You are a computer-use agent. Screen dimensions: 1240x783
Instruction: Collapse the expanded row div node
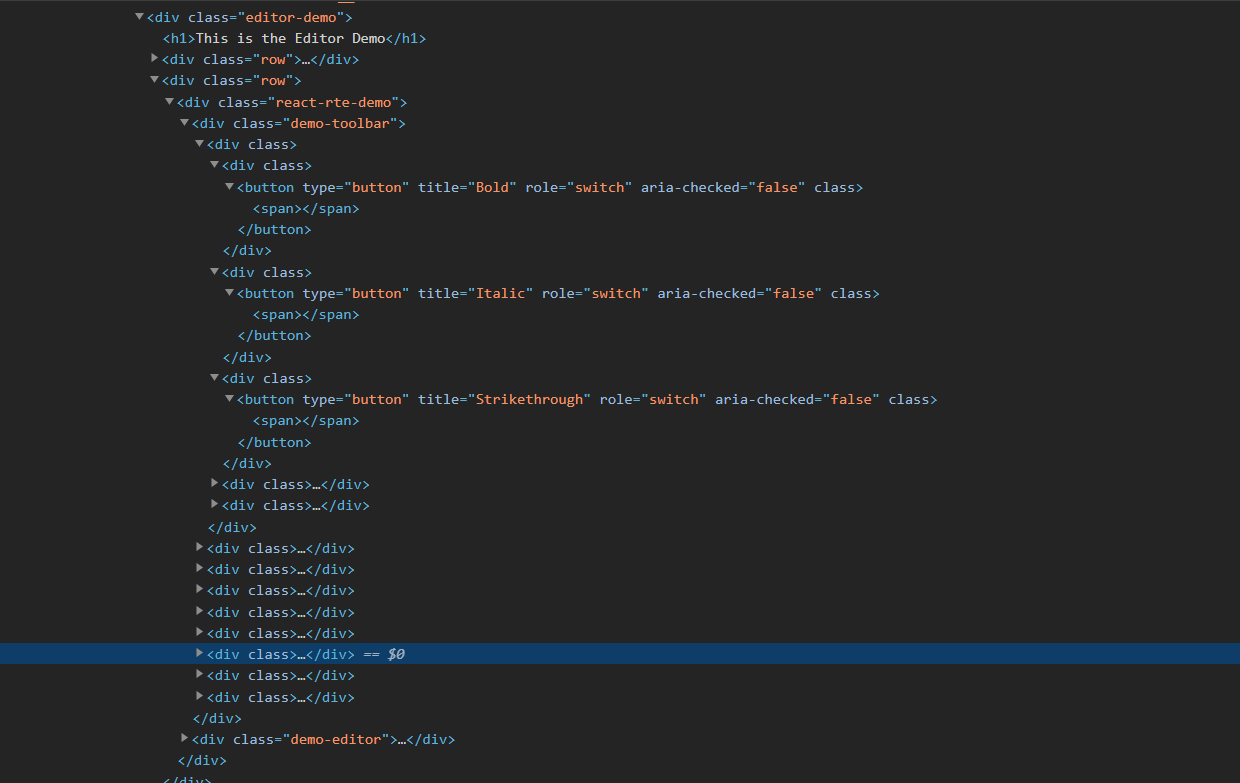click(155, 80)
